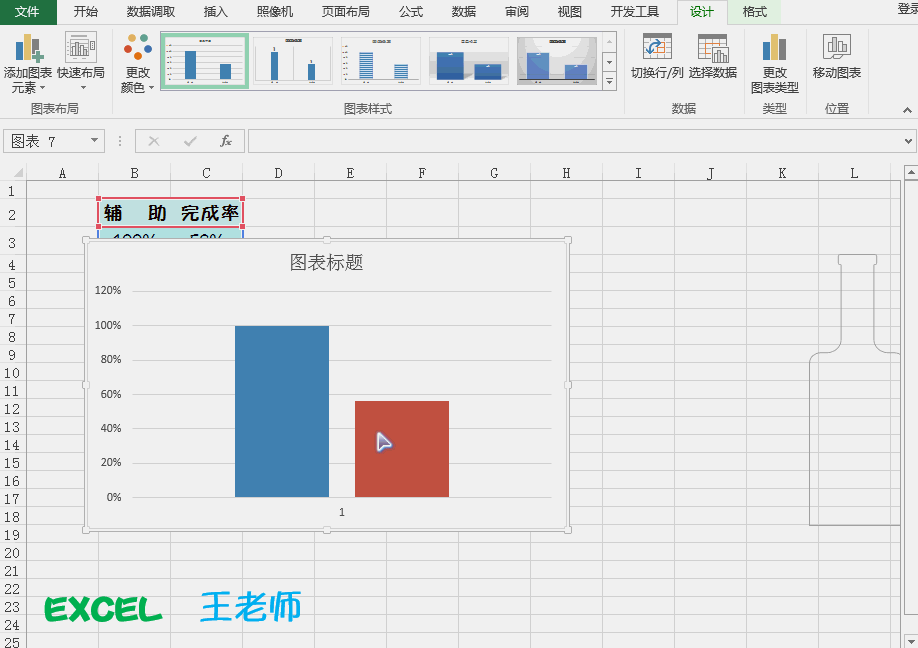This screenshot has height=648, width=918.
Task: Open the Add Chart Element menu
Action: click(28, 63)
